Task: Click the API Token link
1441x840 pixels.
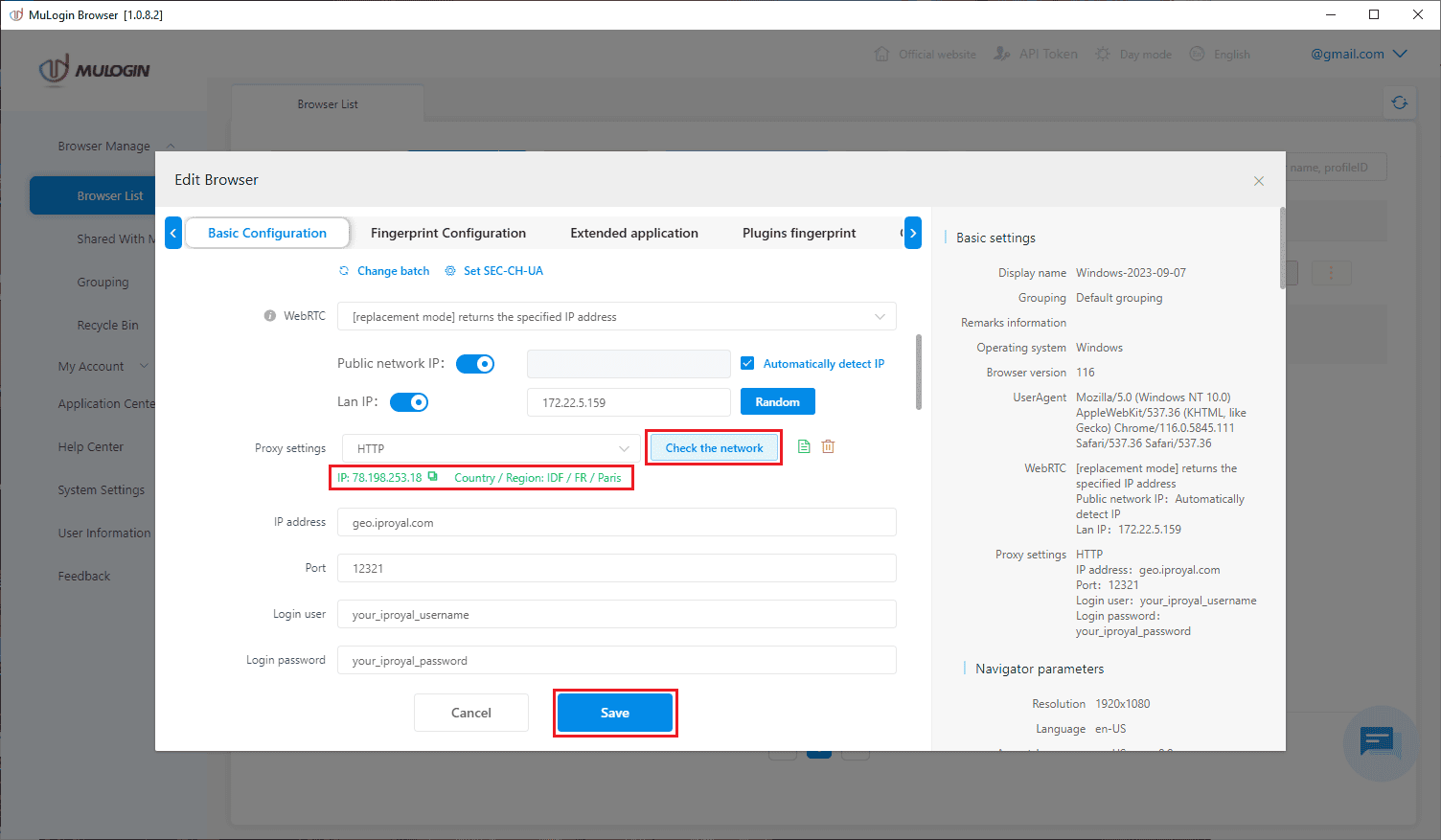Action: coord(1048,55)
